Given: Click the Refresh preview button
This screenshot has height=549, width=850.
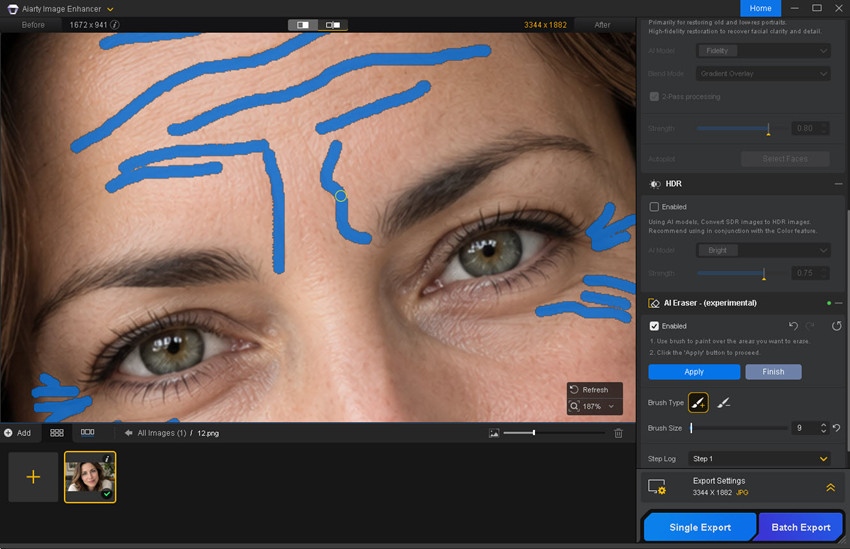Looking at the screenshot, I should click(x=589, y=390).
